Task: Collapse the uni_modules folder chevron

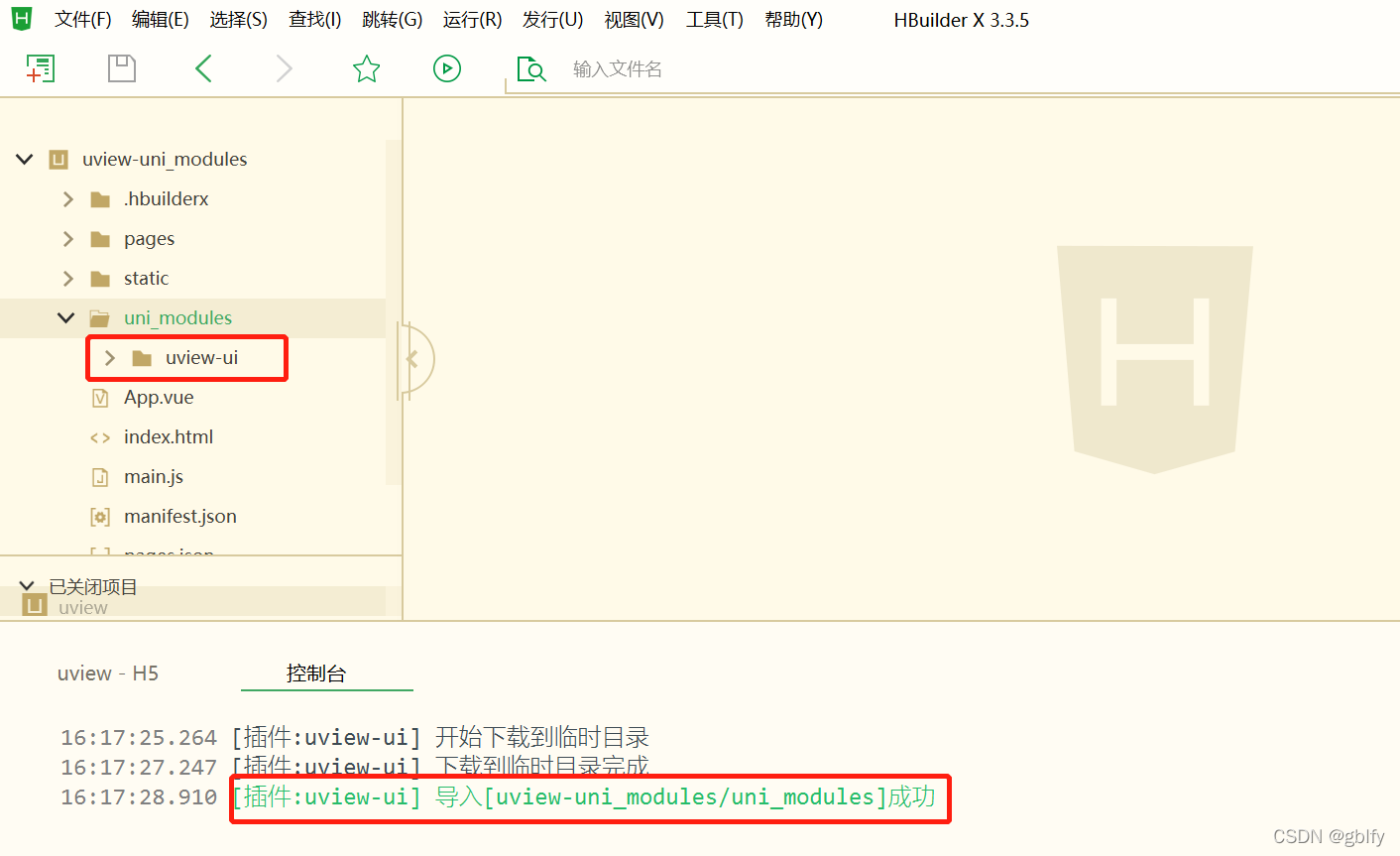Action: [66, 317]
